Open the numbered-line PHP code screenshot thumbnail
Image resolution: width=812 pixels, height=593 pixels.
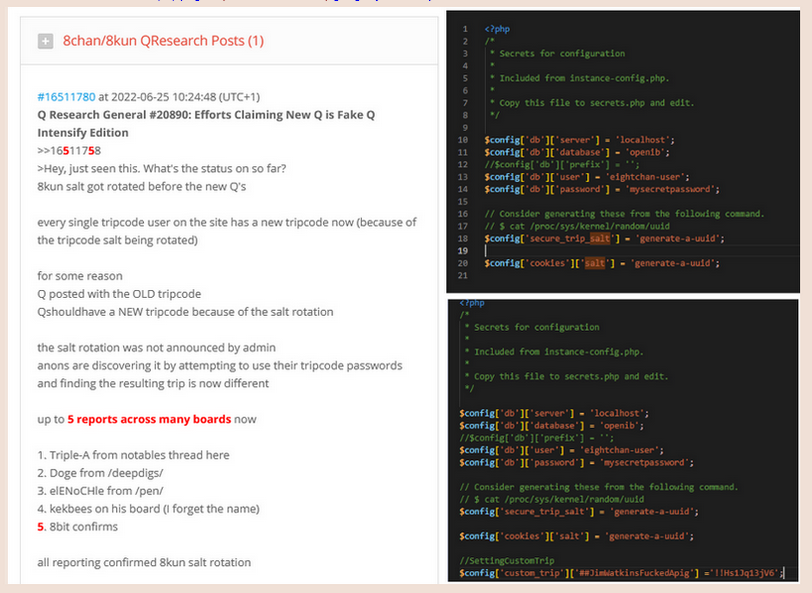623,152
